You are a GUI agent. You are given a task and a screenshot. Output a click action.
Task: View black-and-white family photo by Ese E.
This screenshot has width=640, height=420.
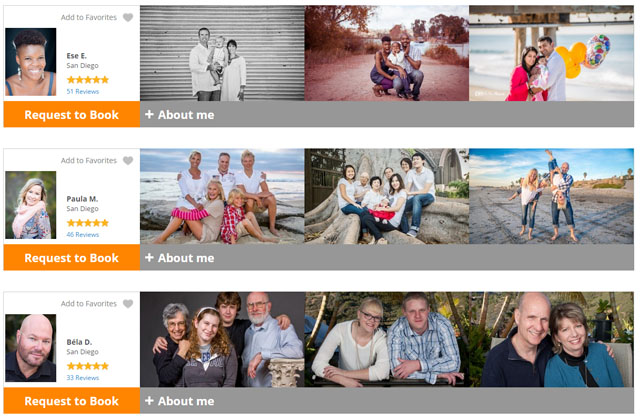[x=222, y=53]
